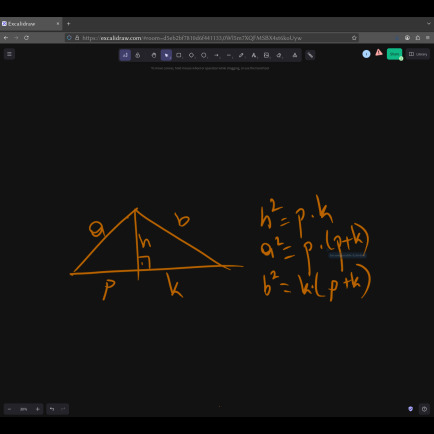The width and height of the screenshot is (434, 434).
Task: Open the help question mark button
Action: click(x=424, y=409)
